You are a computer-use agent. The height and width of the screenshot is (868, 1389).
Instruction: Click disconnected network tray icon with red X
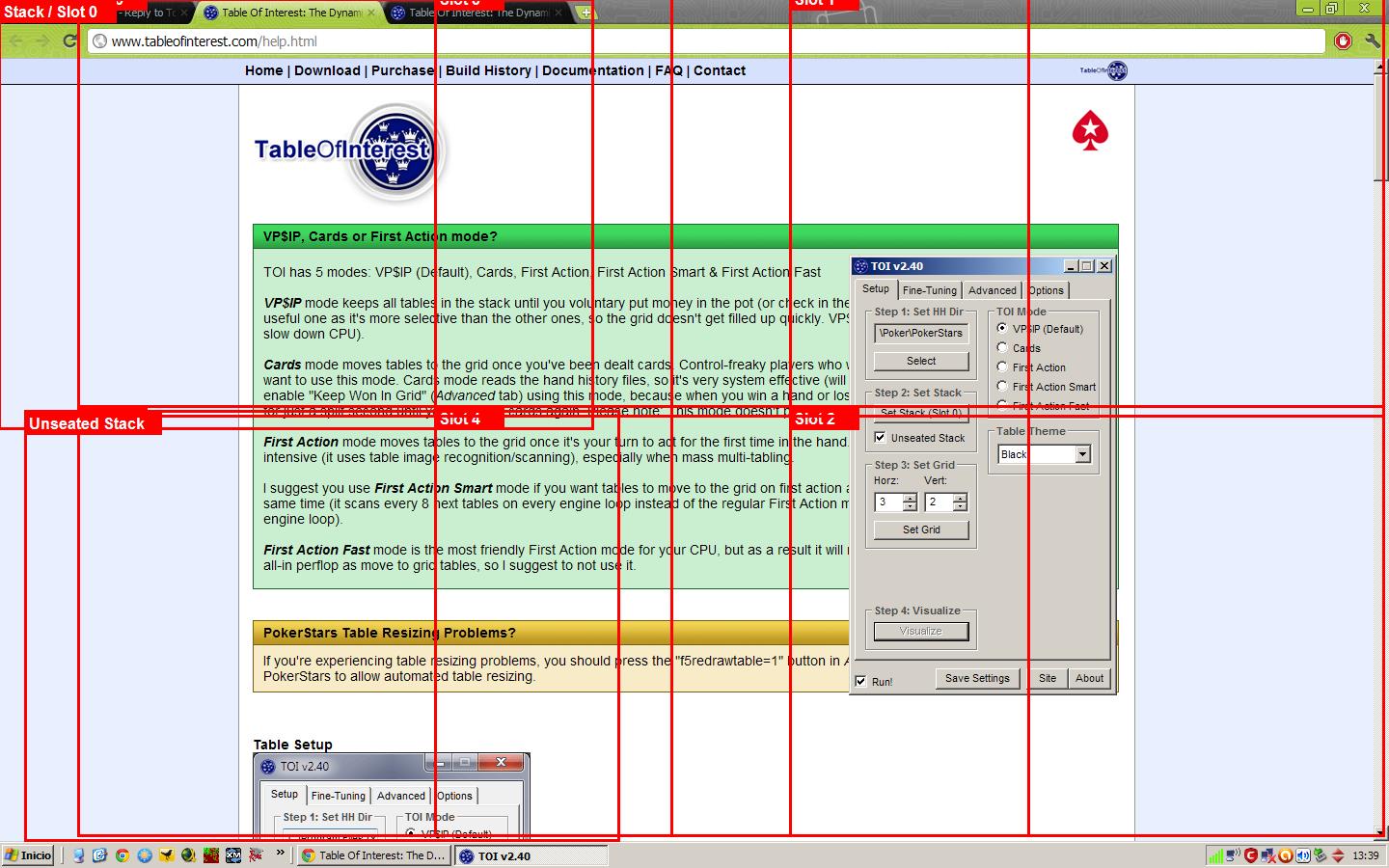(1268, 855)
